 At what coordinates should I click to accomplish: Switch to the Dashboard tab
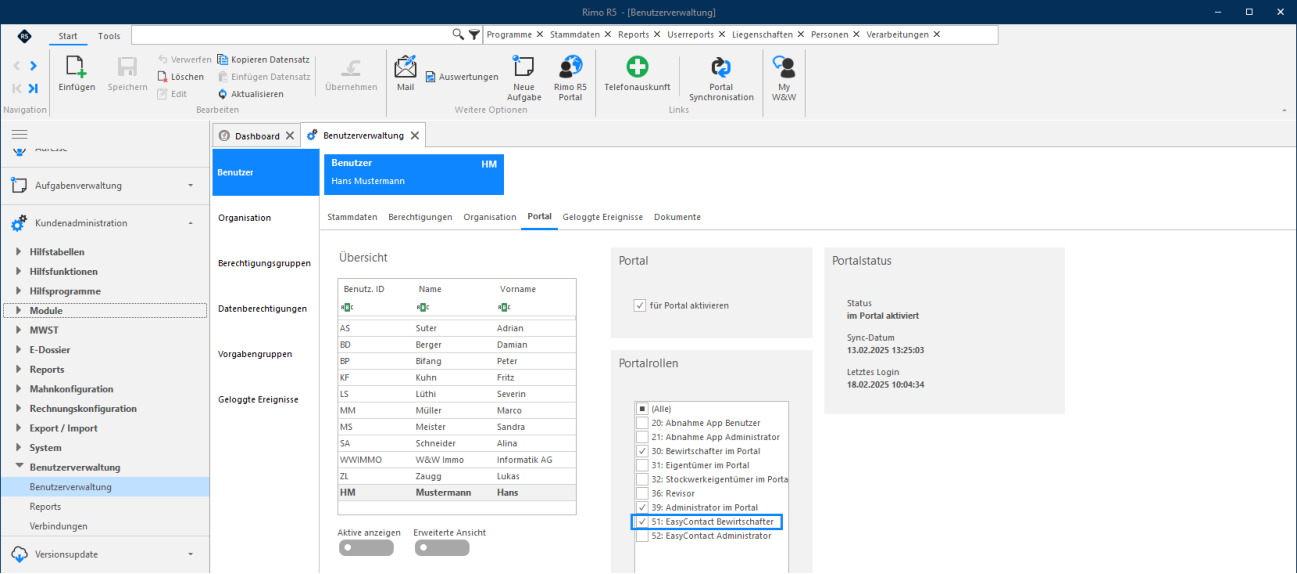(x=257, y=136)
